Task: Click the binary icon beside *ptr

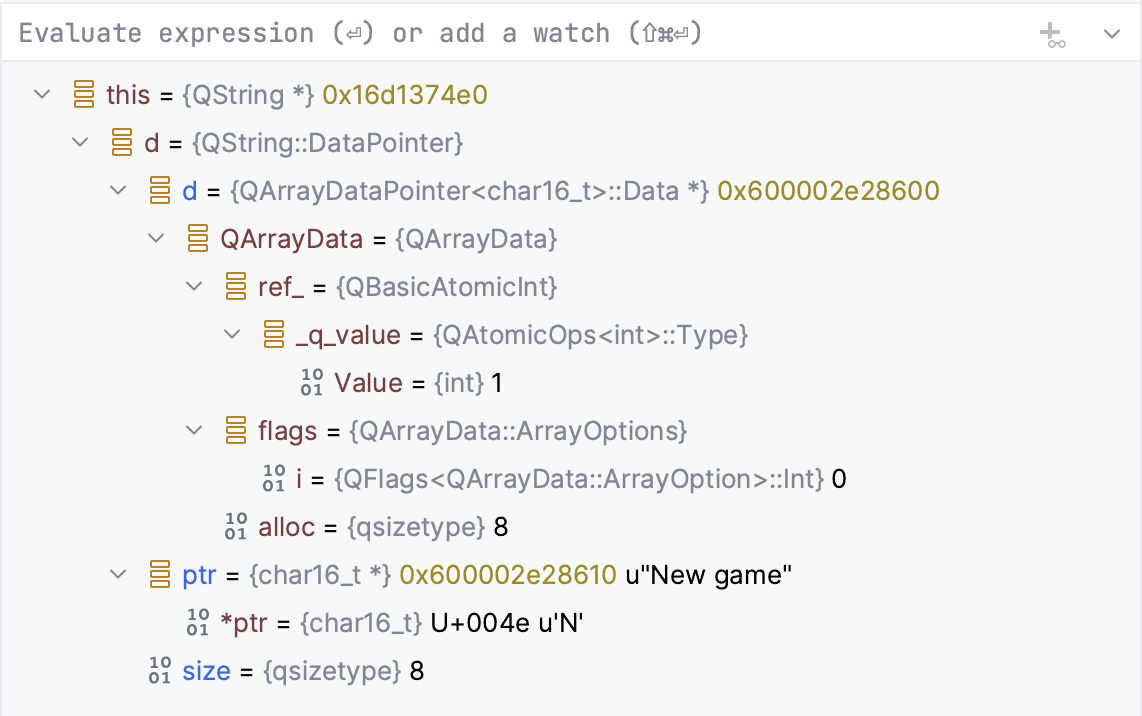Action: pyautogui.click(x=198, y=622)
